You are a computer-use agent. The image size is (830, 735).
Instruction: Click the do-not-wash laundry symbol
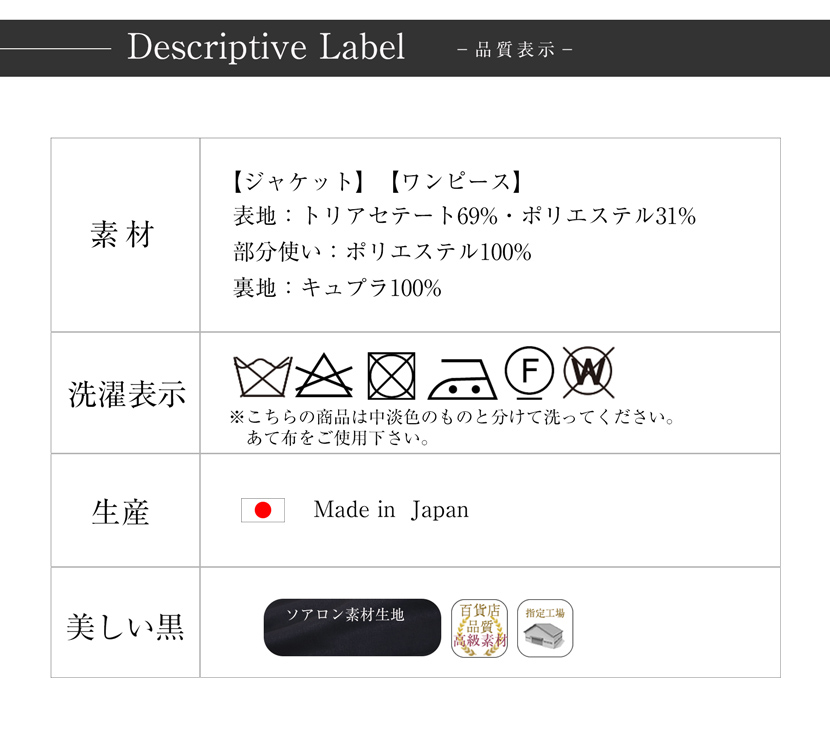(x=263, y=376)
